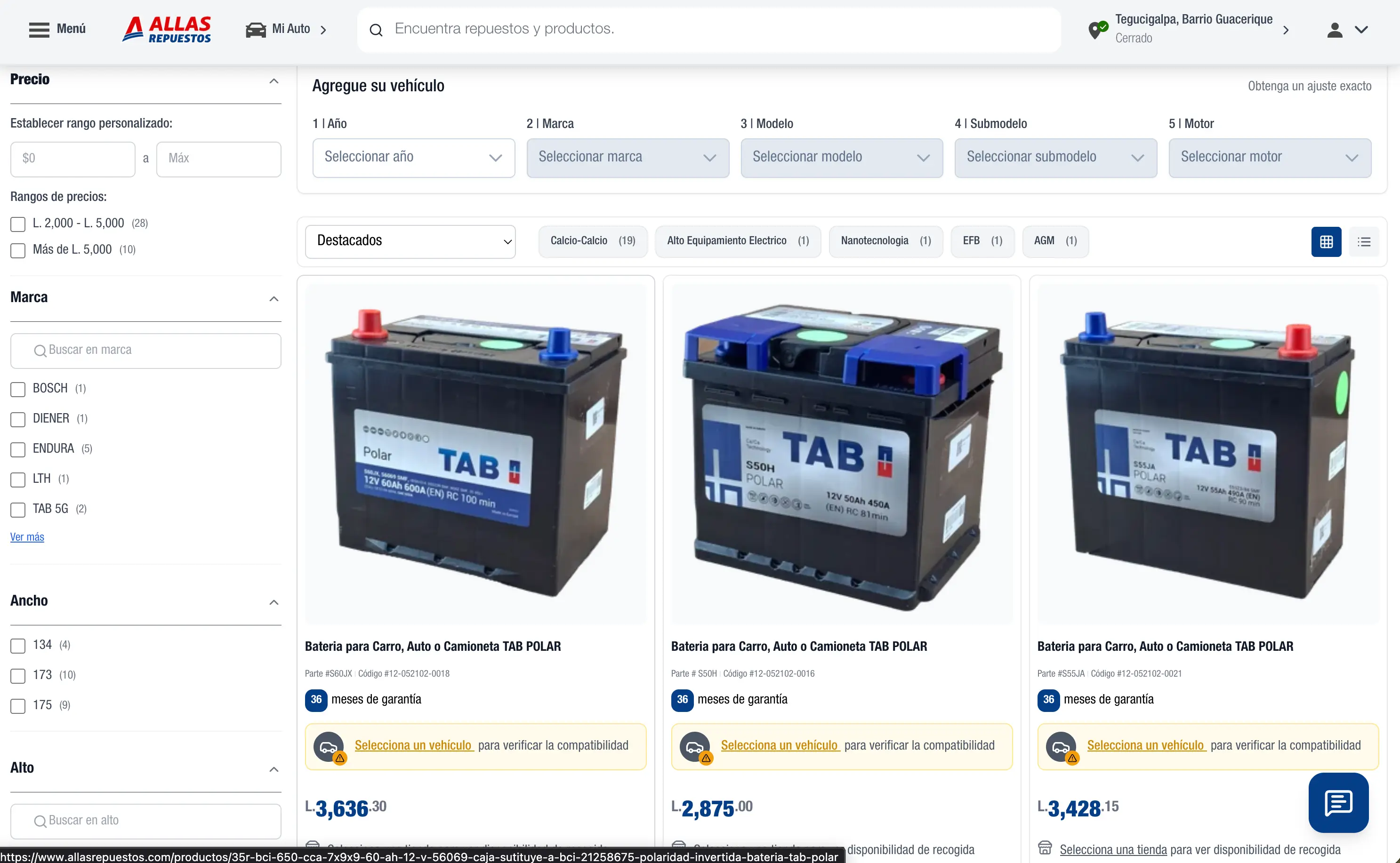
Task: Filter by Alto Equipamiento Electrico tag
Action: [x=738, y=241]
